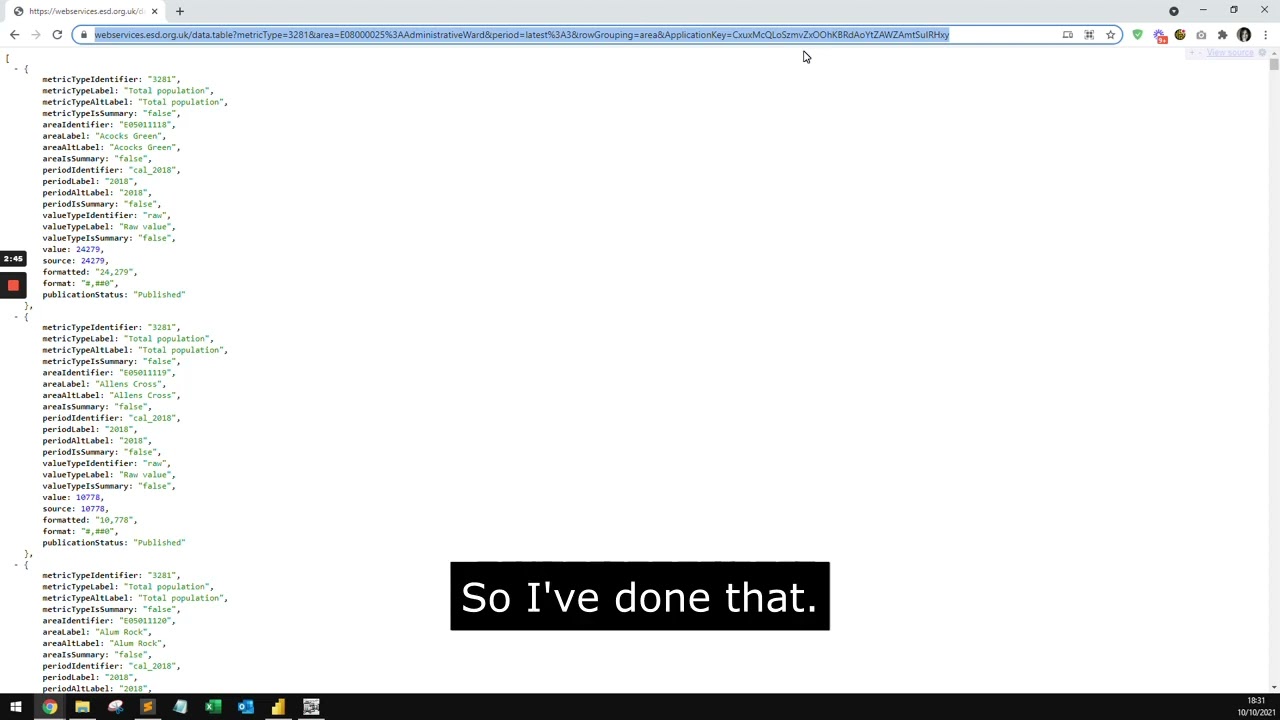Open the round yellow extension icon
Viewport: 1280px width, 720px height.
pyautogui.click(x=1180, y=35)
